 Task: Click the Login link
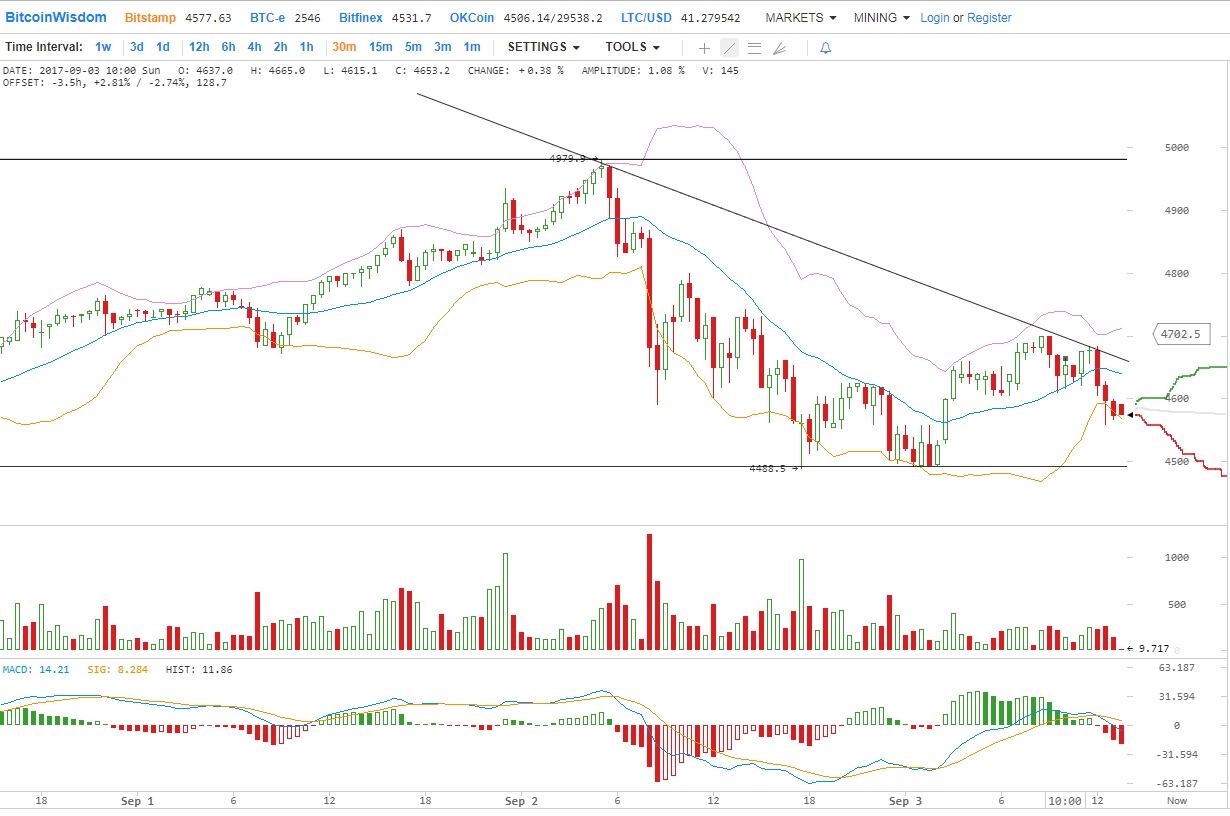[x=935, y=18]
